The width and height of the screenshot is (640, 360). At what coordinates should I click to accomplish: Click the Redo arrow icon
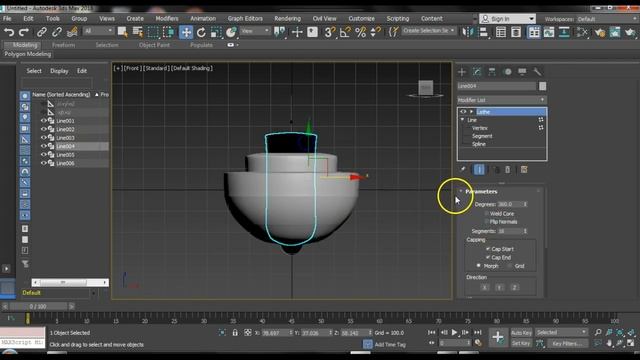tap(24, 32)
